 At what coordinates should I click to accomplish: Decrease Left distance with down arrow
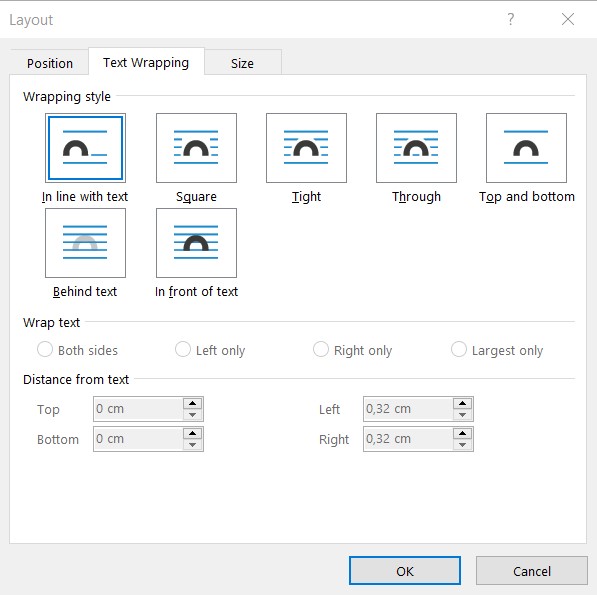pos(463,415)
